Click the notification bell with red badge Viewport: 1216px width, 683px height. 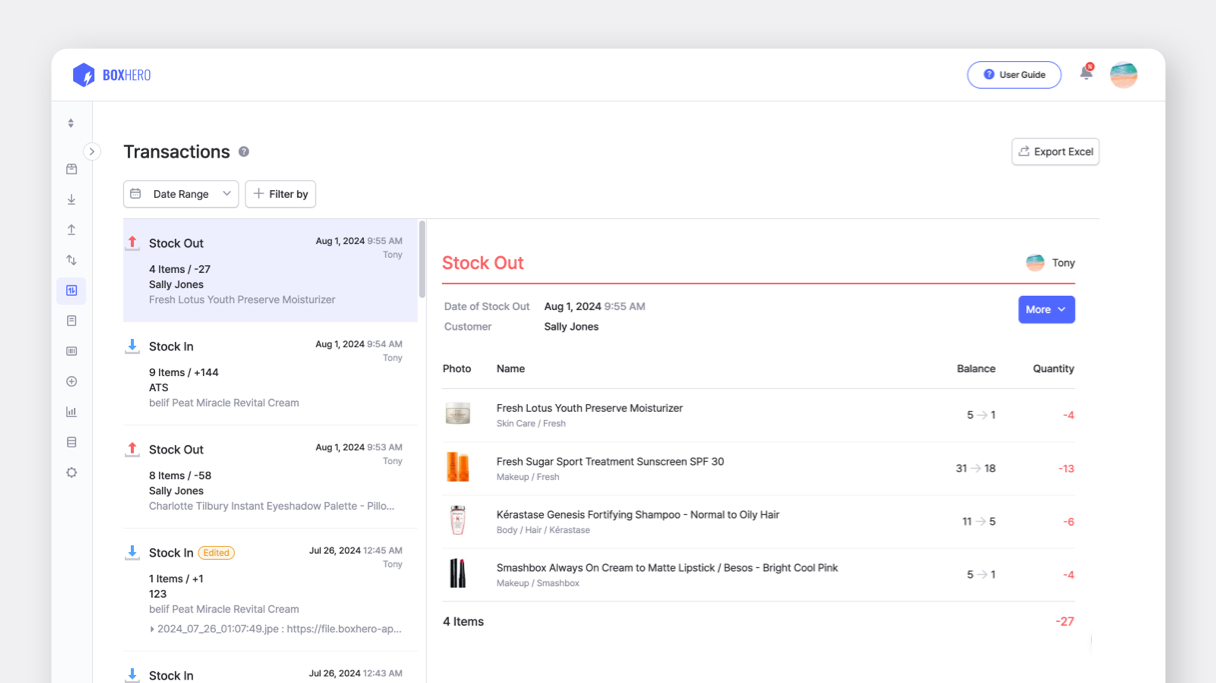1086,73
